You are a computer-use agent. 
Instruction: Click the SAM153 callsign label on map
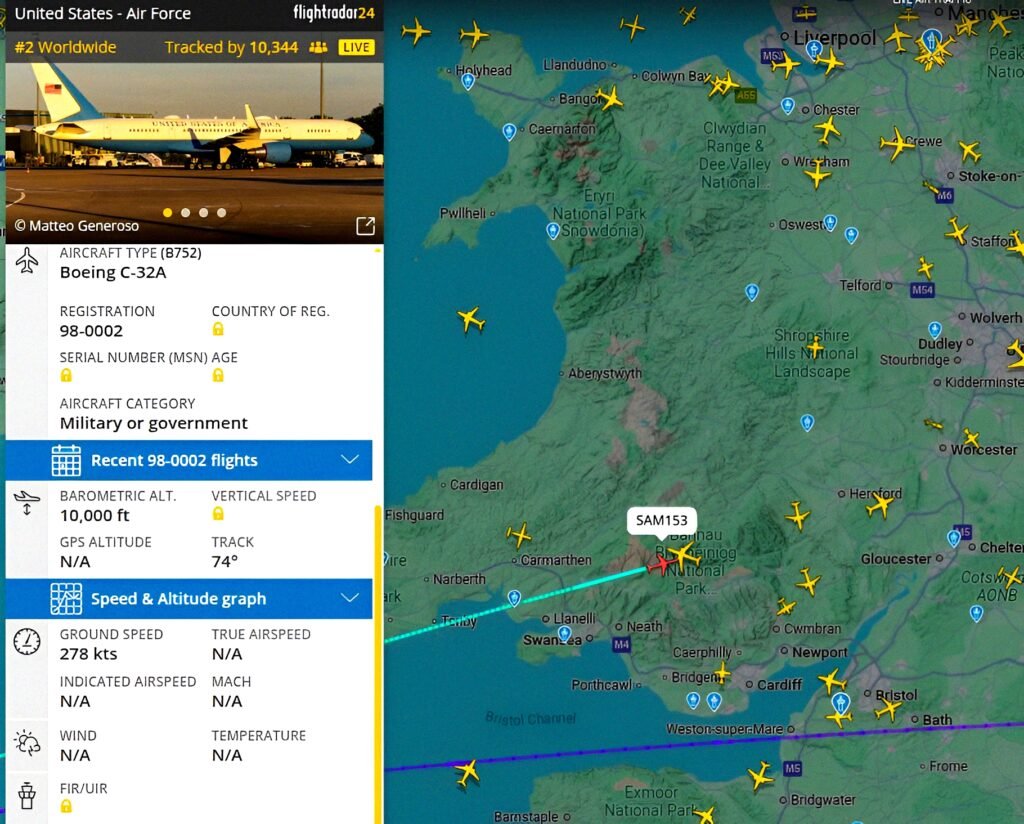[662, 521]
